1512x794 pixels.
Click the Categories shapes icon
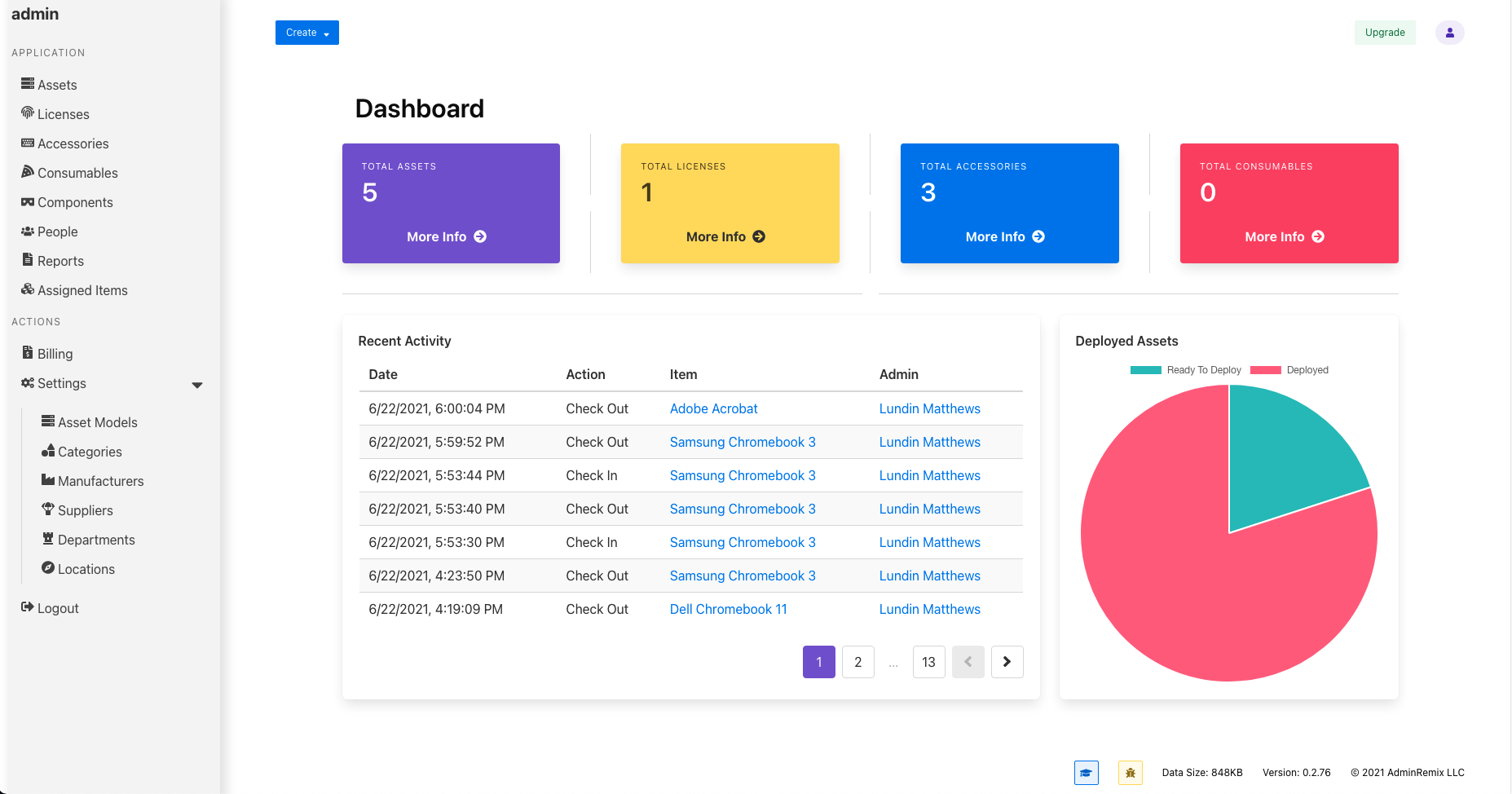pyautogui.click(x=48, y=451)
